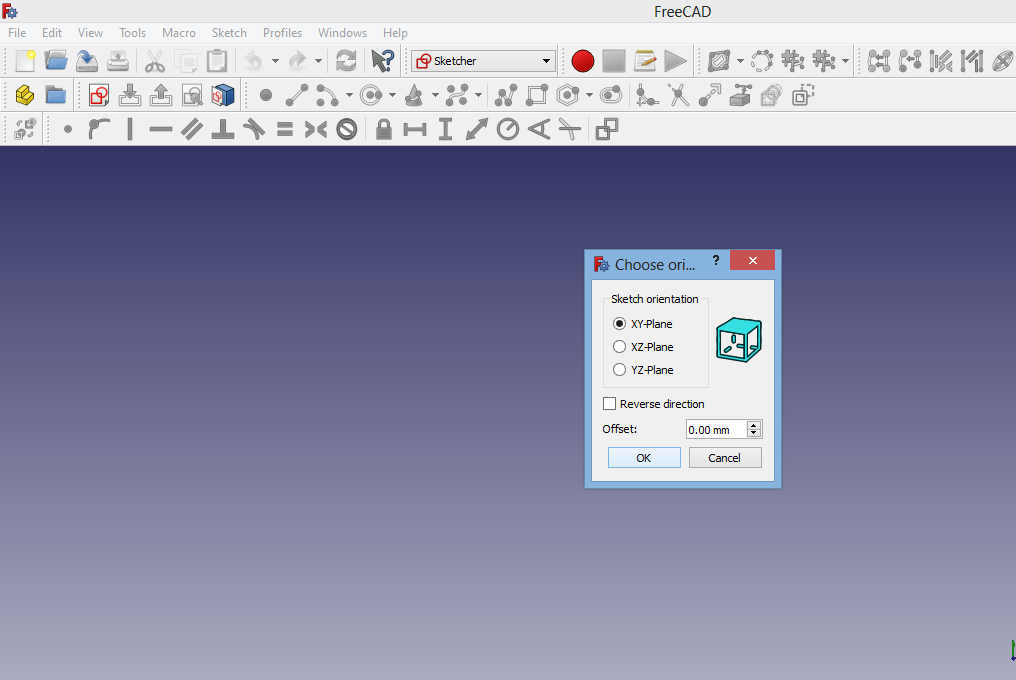Select the Create rectangle tool

[537, 95]
